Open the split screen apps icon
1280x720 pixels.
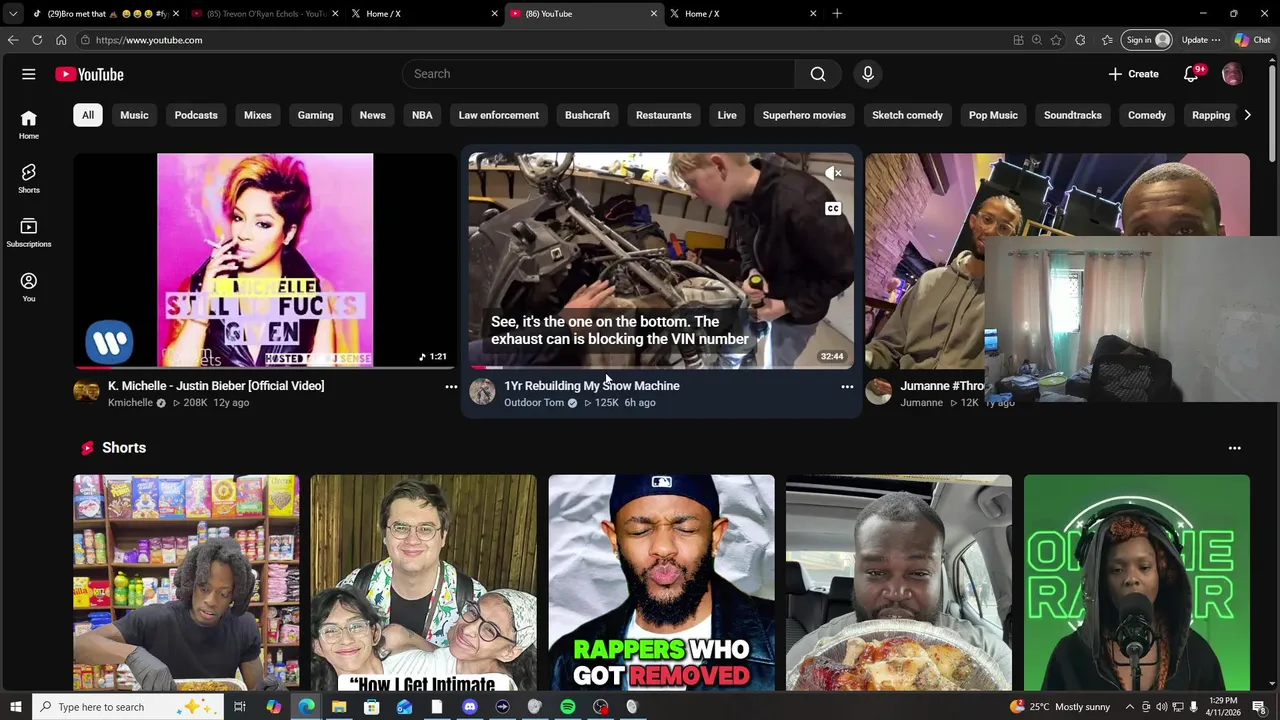click(1018, 40)
